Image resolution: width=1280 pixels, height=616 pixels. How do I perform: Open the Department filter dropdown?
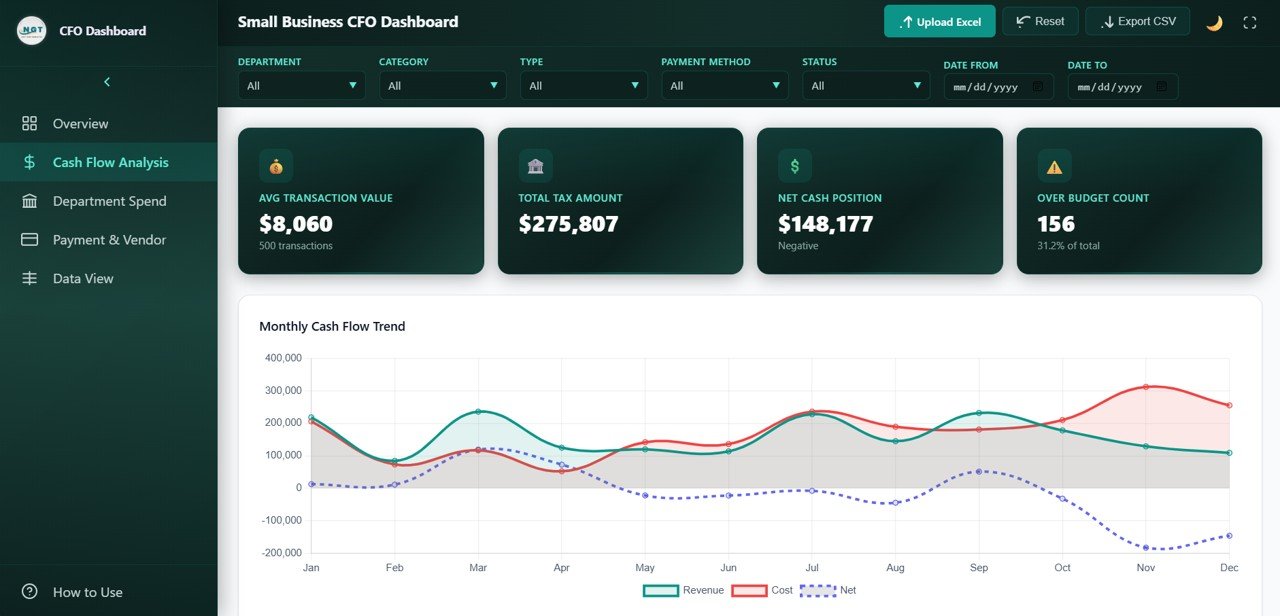click(x=301, y=86)
